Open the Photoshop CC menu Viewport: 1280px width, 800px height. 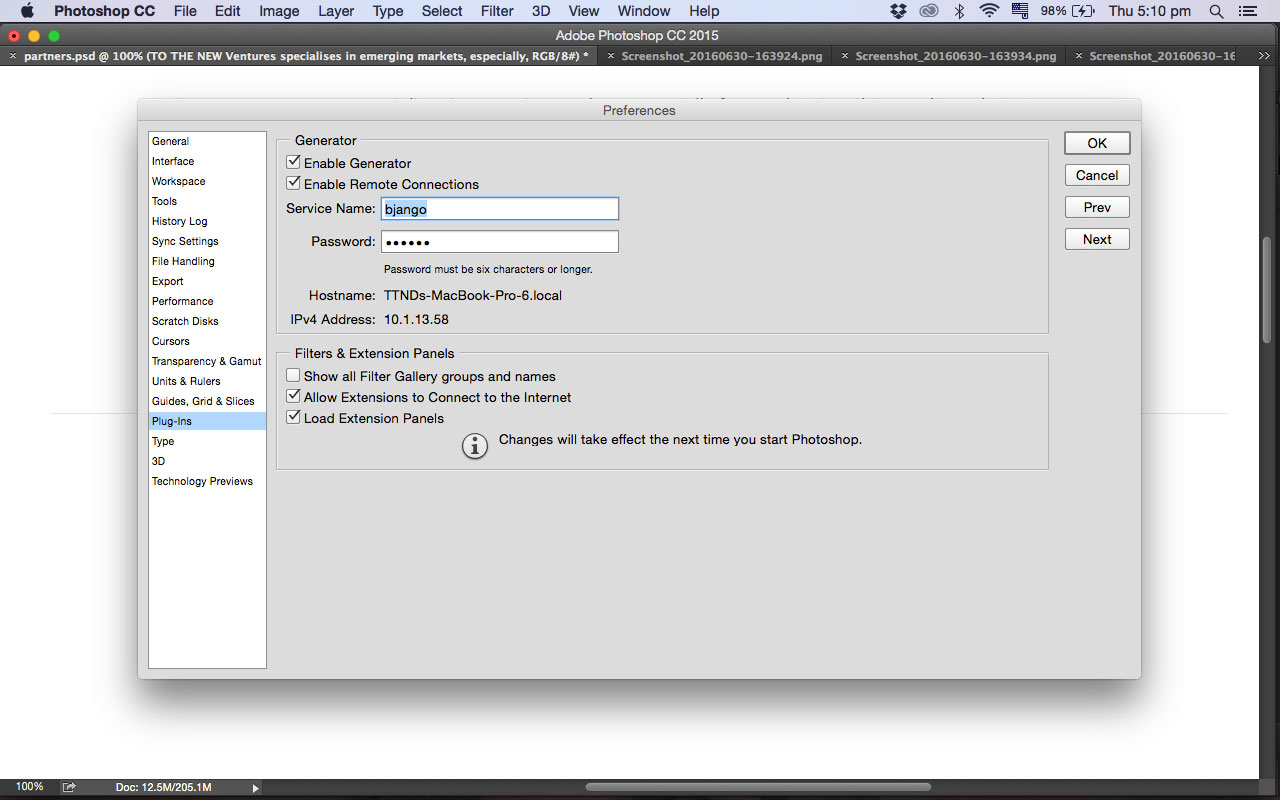(x=104, y=11)
